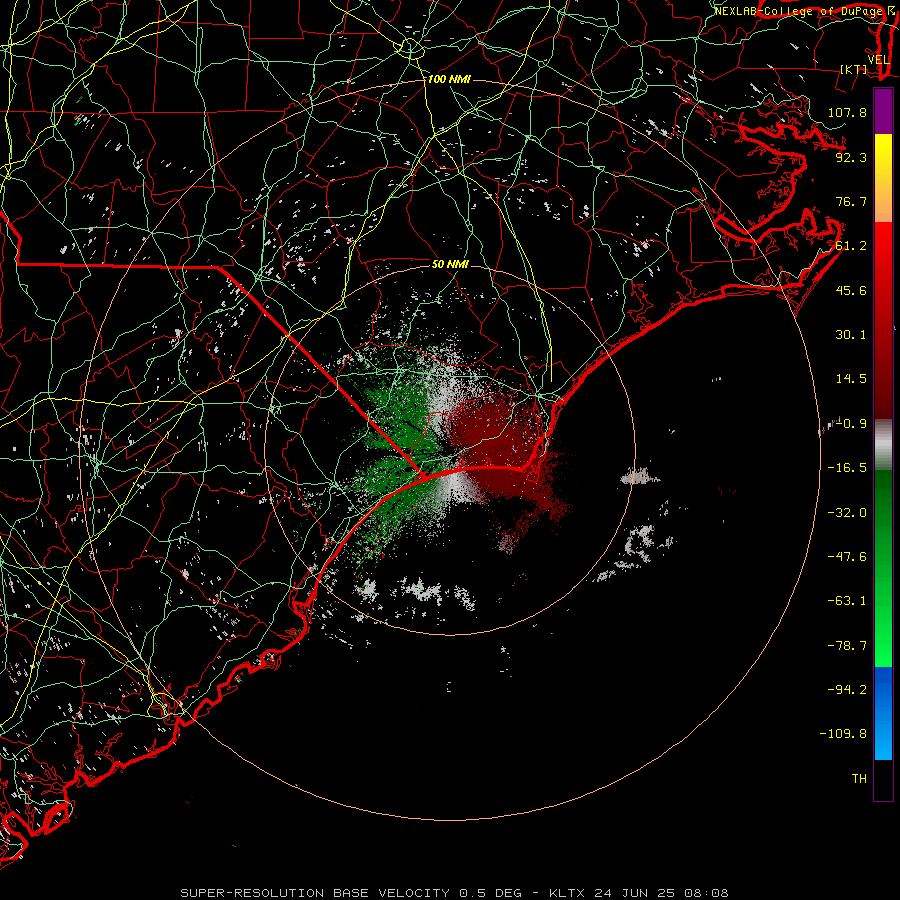Click the -78.7 legend value
The width and height of the screenshot is (900, 900).
(847, 646)
